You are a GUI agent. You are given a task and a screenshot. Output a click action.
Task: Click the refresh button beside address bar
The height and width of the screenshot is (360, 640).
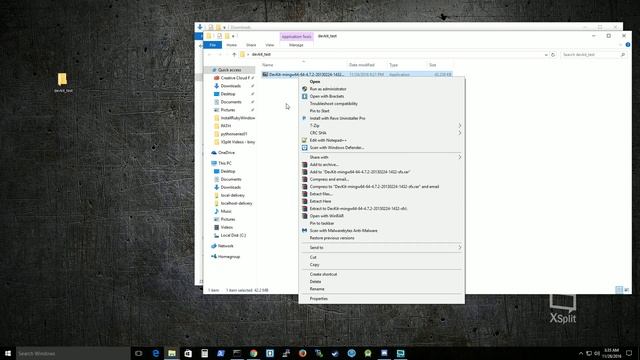pos(553,55)
